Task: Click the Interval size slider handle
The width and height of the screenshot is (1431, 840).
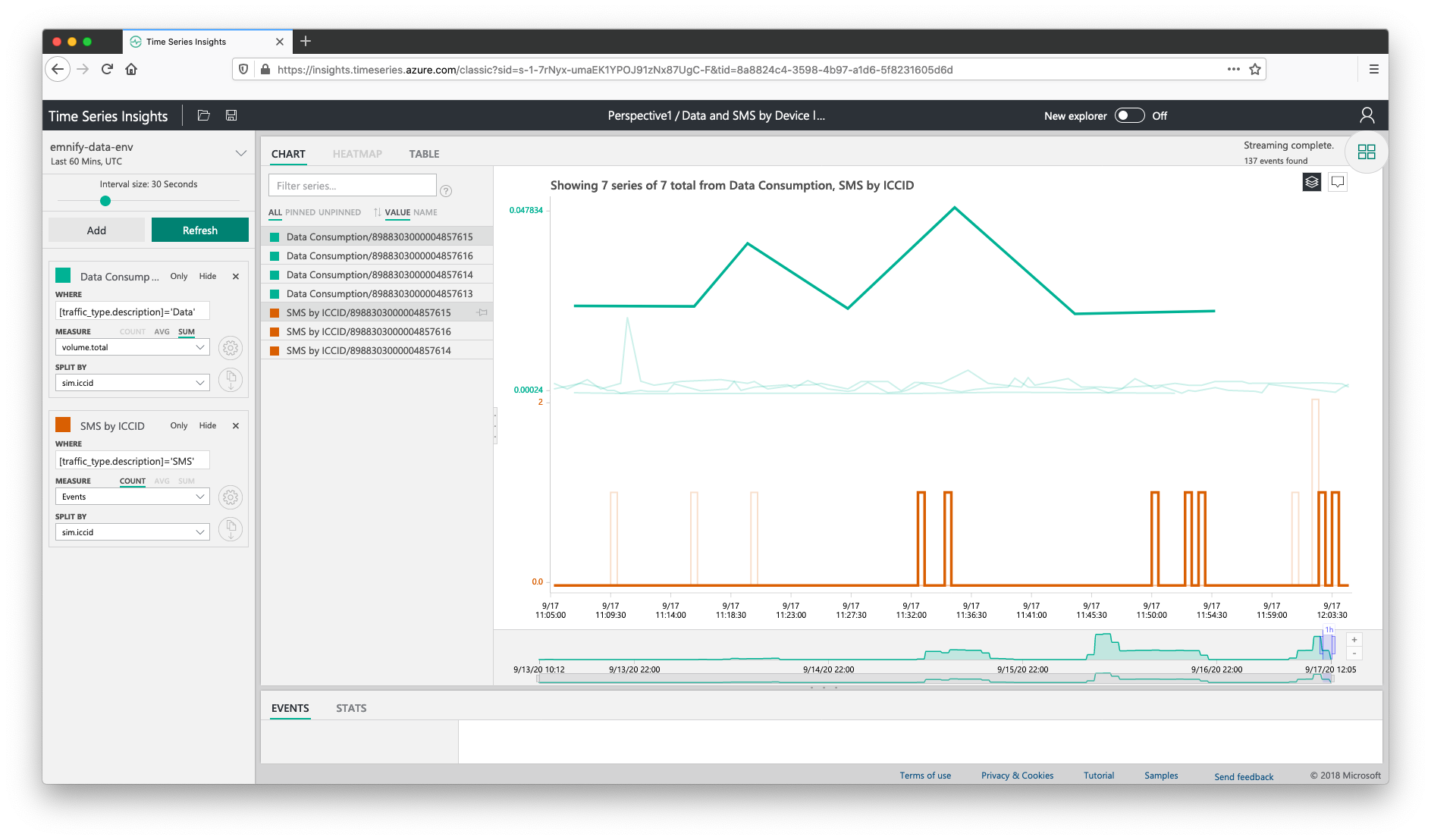Action: pyautogui.click(x=105, y=201)
